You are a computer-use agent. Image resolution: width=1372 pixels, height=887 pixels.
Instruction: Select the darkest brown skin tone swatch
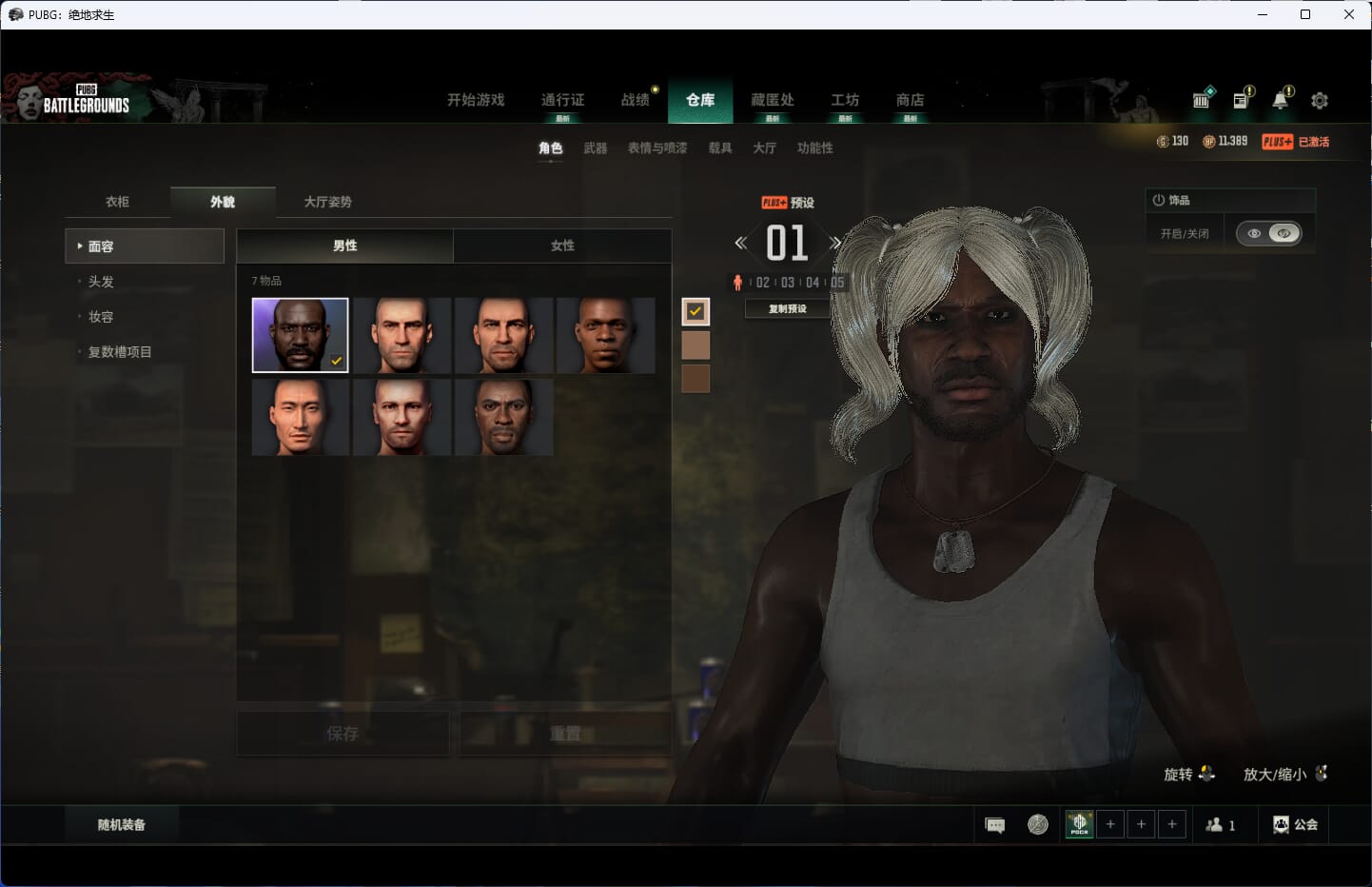[696, 379]
